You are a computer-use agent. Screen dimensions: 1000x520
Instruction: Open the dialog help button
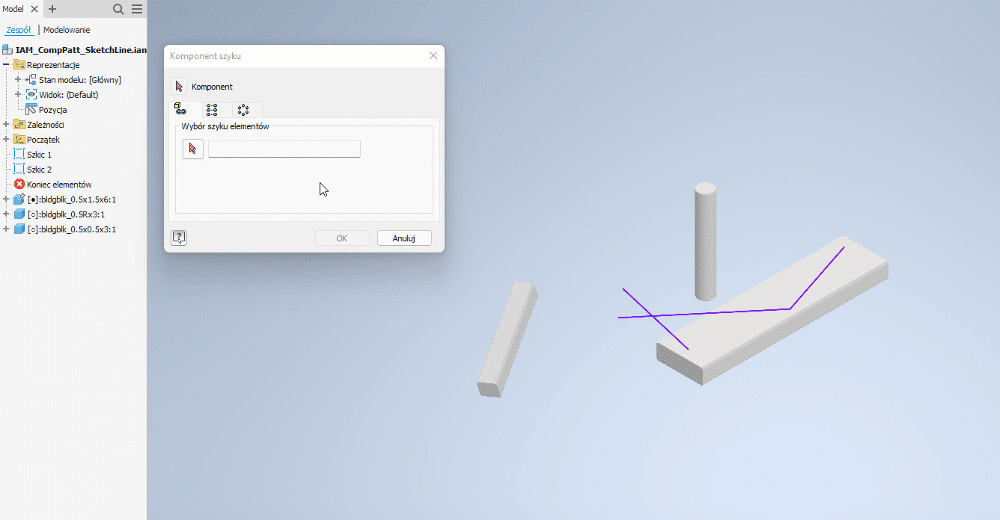179,238
